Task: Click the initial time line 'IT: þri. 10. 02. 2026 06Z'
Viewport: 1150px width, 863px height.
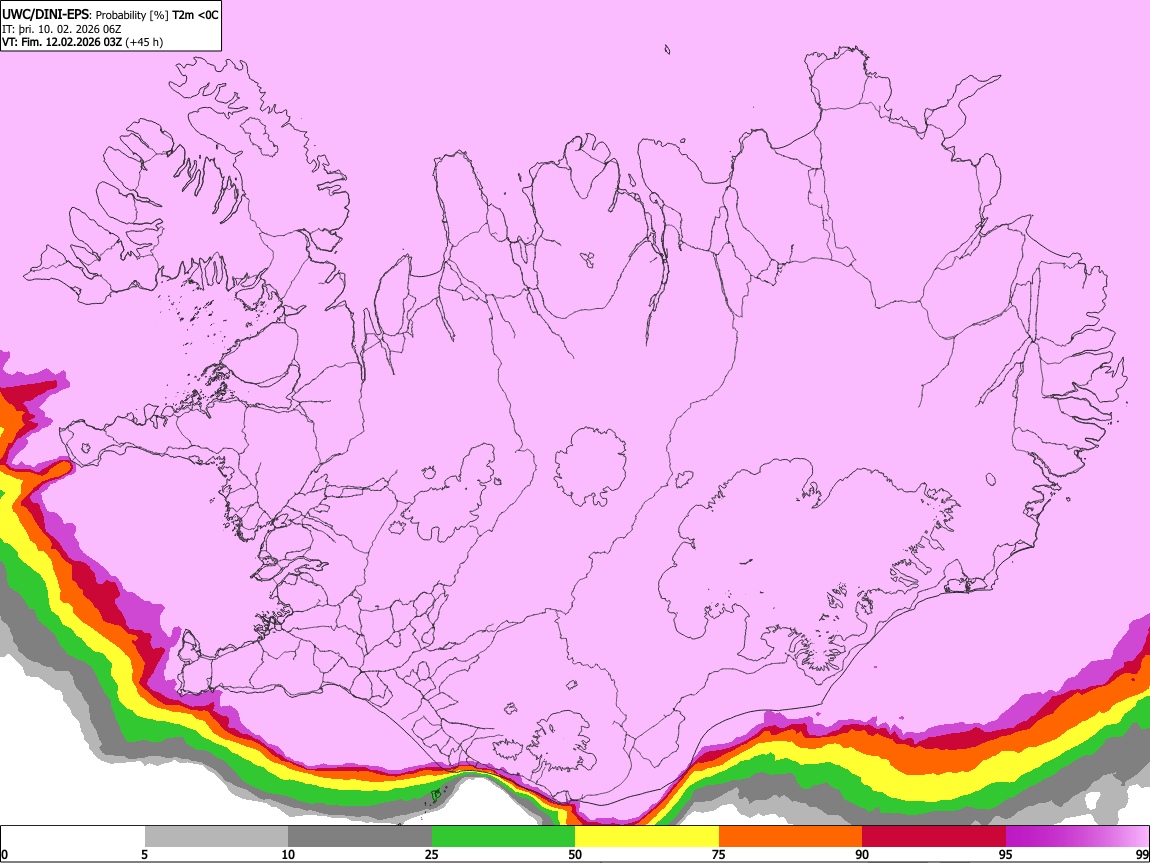Action: click(x=62, y=29)
